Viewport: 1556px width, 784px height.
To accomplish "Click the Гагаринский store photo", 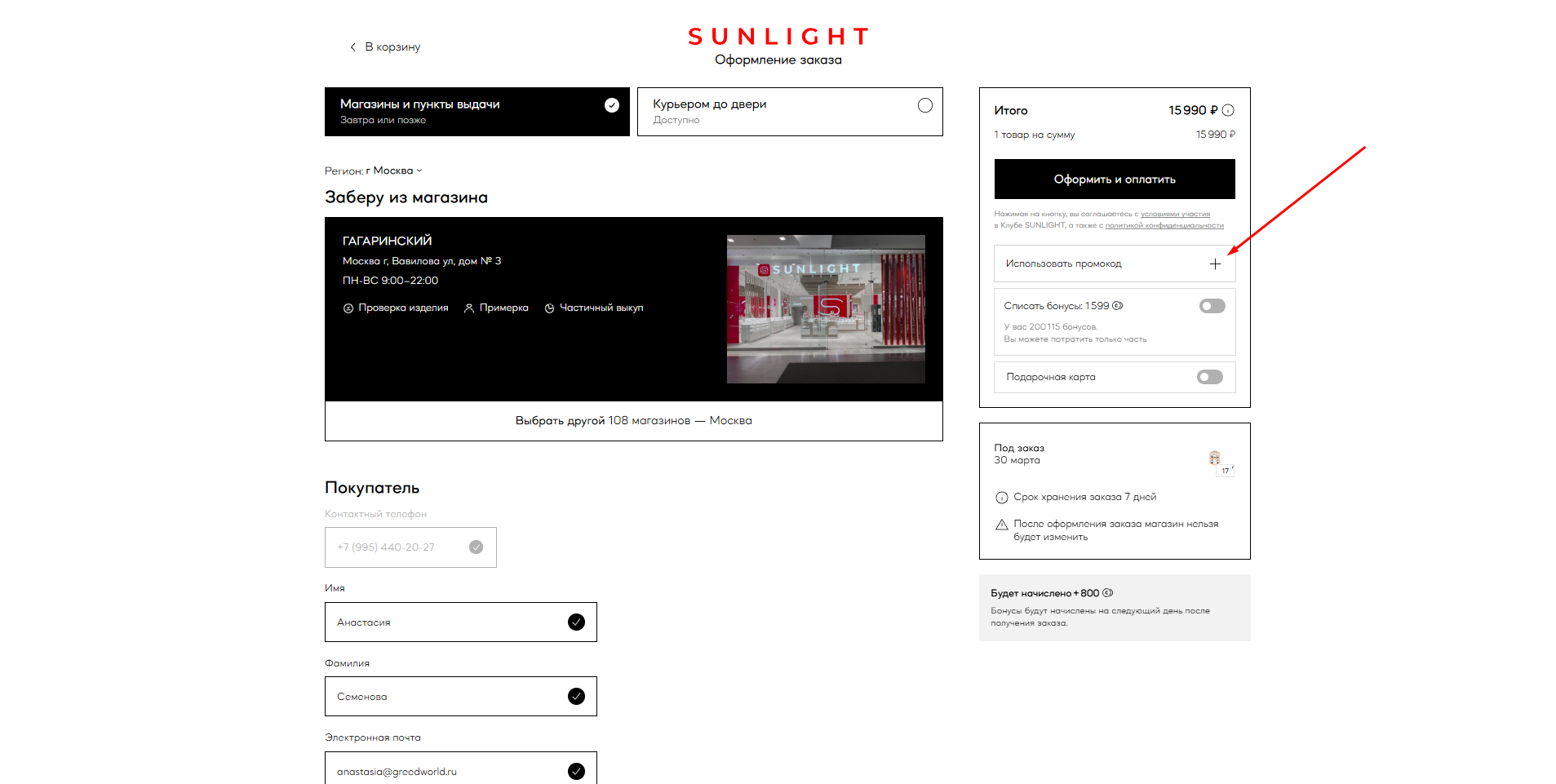I will pyautogui.click(x=826, y=309).
